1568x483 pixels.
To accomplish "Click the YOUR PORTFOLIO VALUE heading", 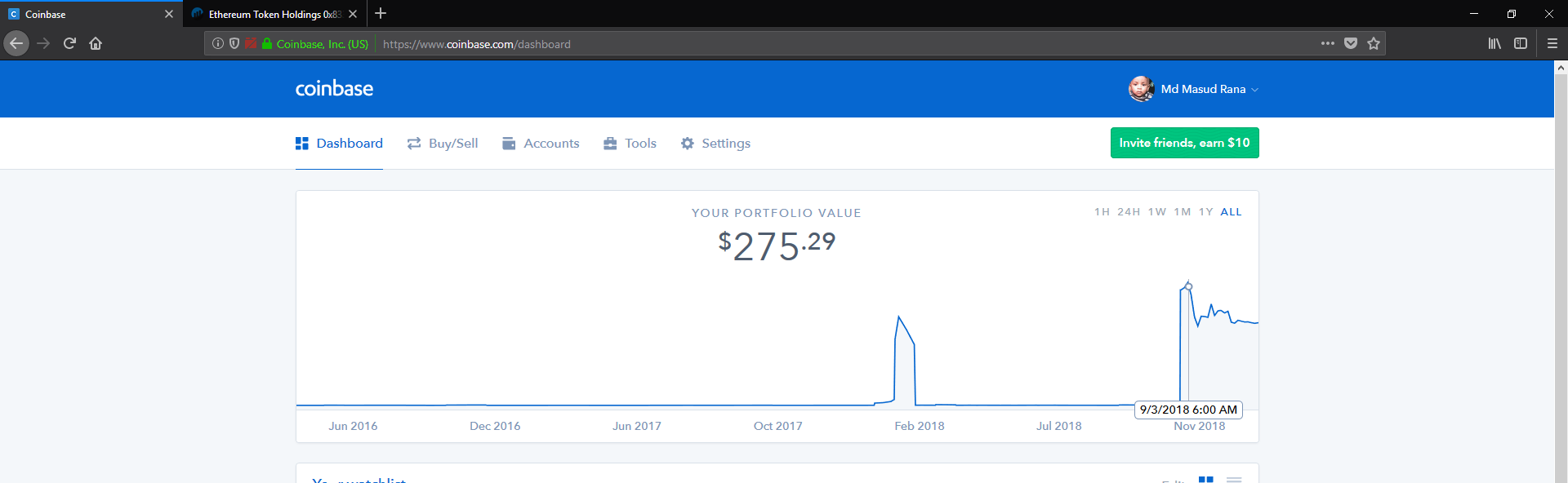I will (x=777, y=213).
